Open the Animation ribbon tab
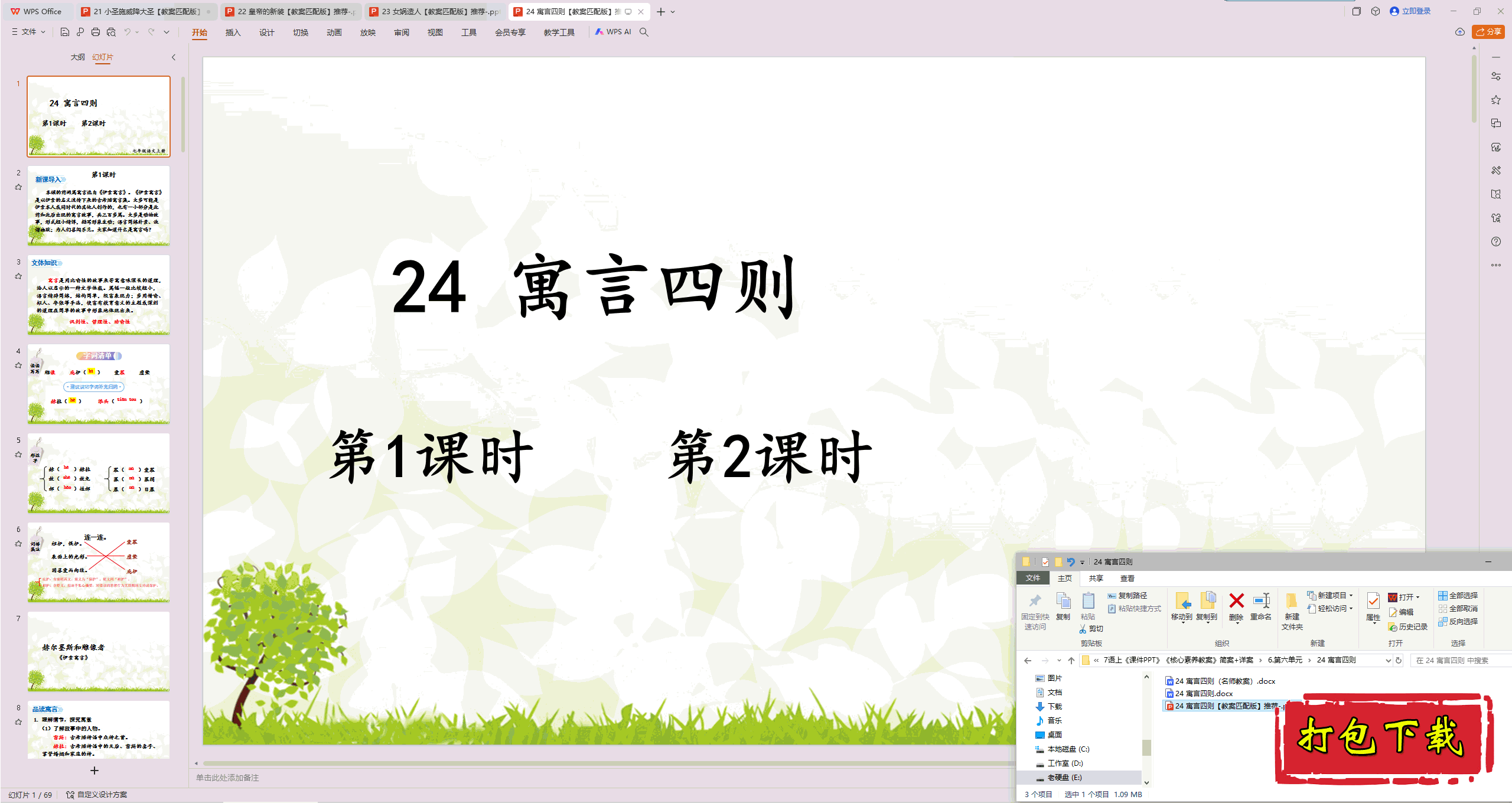This screenshot has width=1512, height=803. pos(334,32)
